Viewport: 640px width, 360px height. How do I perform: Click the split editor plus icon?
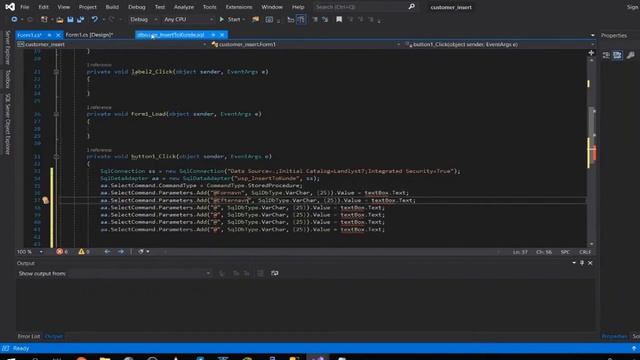point(591,53)
